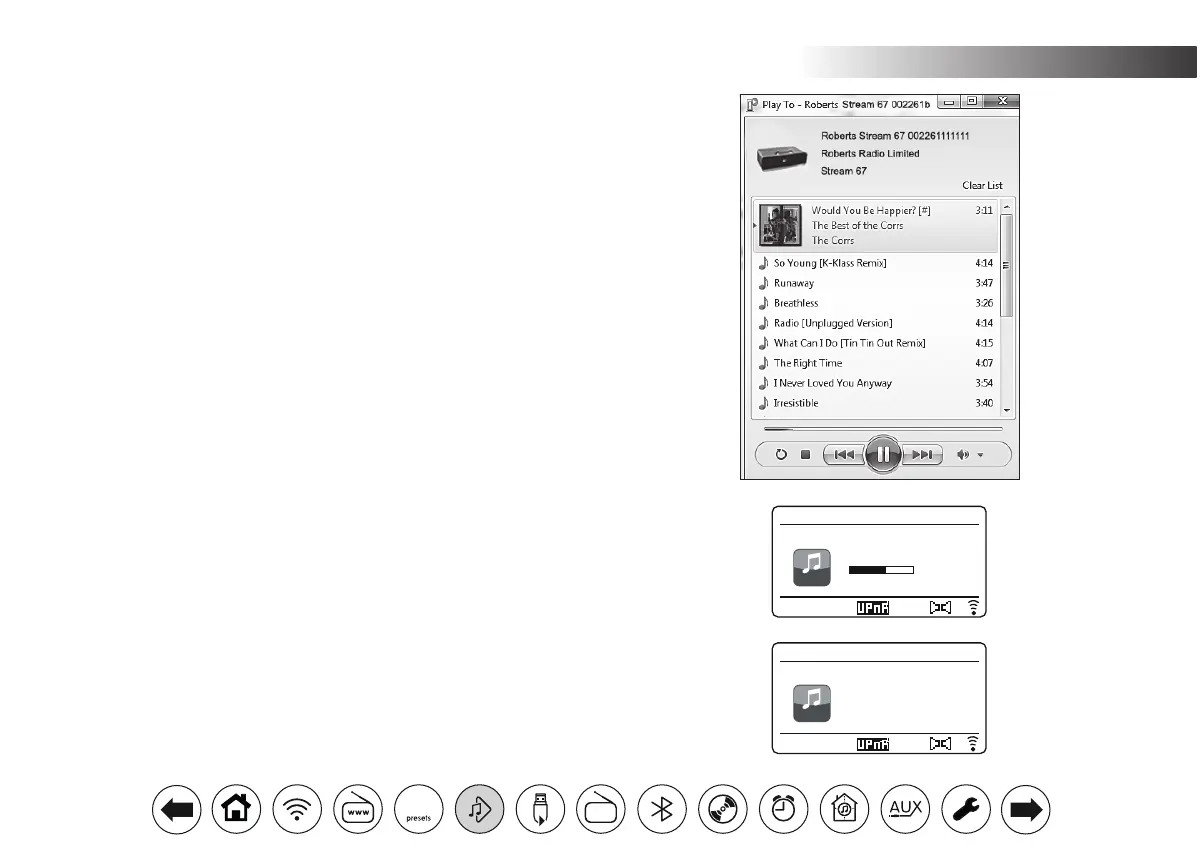Click the Clear List link

pos(981,186)
